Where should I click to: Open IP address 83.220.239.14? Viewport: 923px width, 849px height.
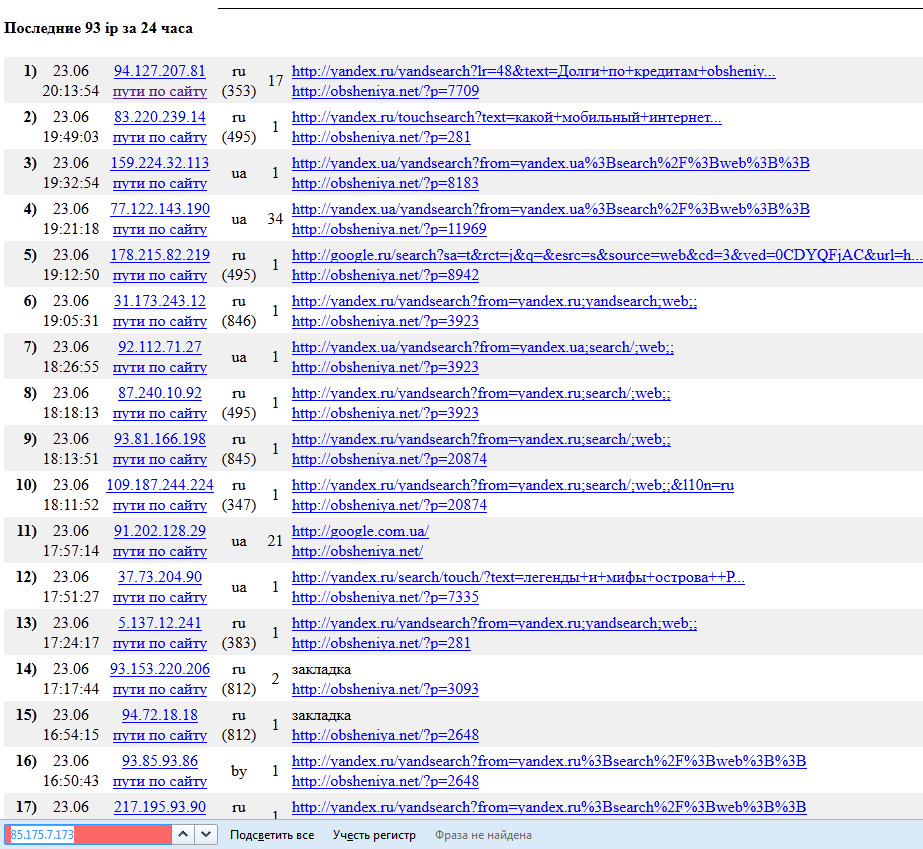(x=160, y=117)
